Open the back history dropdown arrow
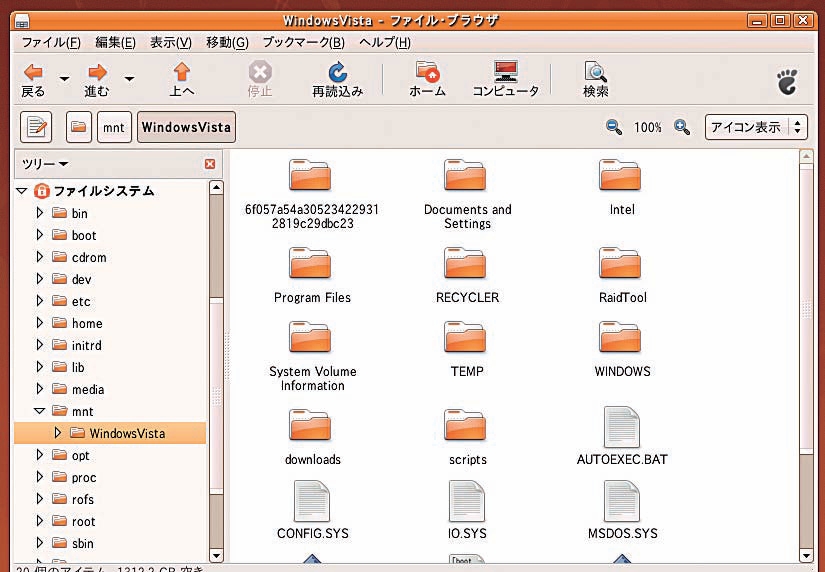The height and width of the screenshot is (572, 825). [65, 79]
